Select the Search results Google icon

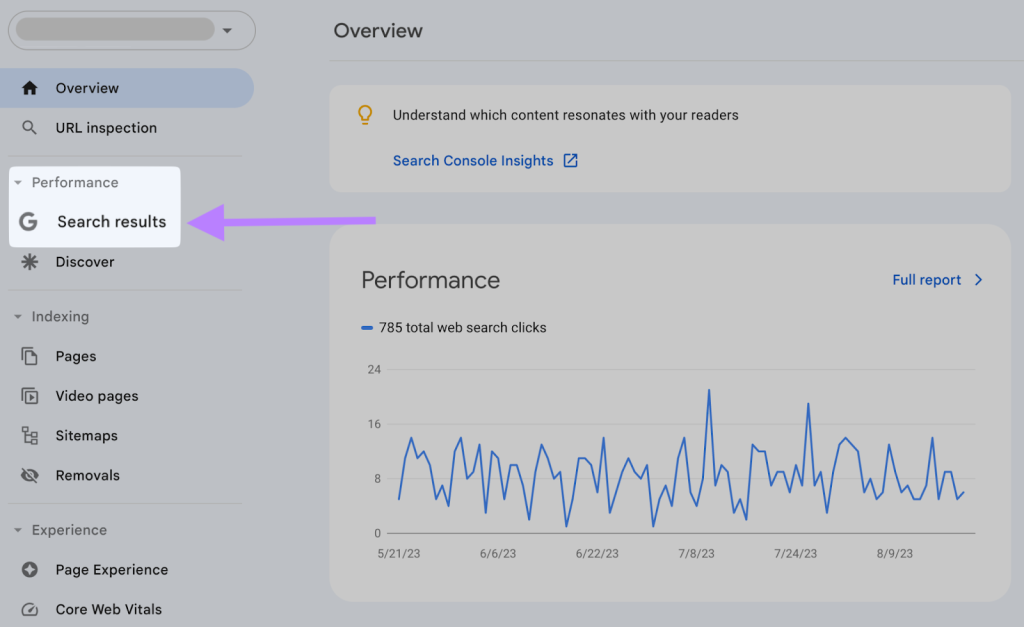click(x=28, y=222)
